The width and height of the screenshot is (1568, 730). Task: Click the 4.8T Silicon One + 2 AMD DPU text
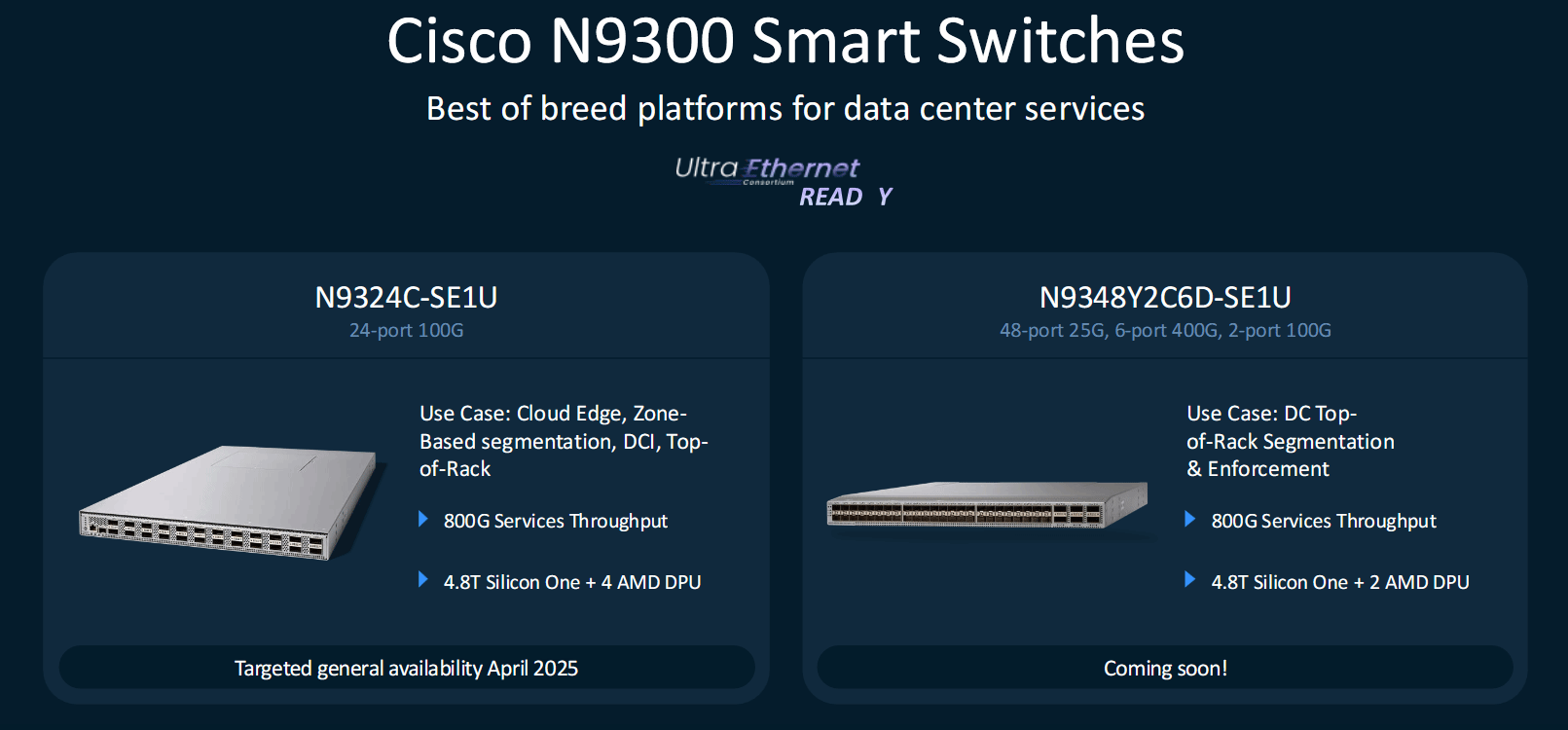click(x=1340, y=582)
